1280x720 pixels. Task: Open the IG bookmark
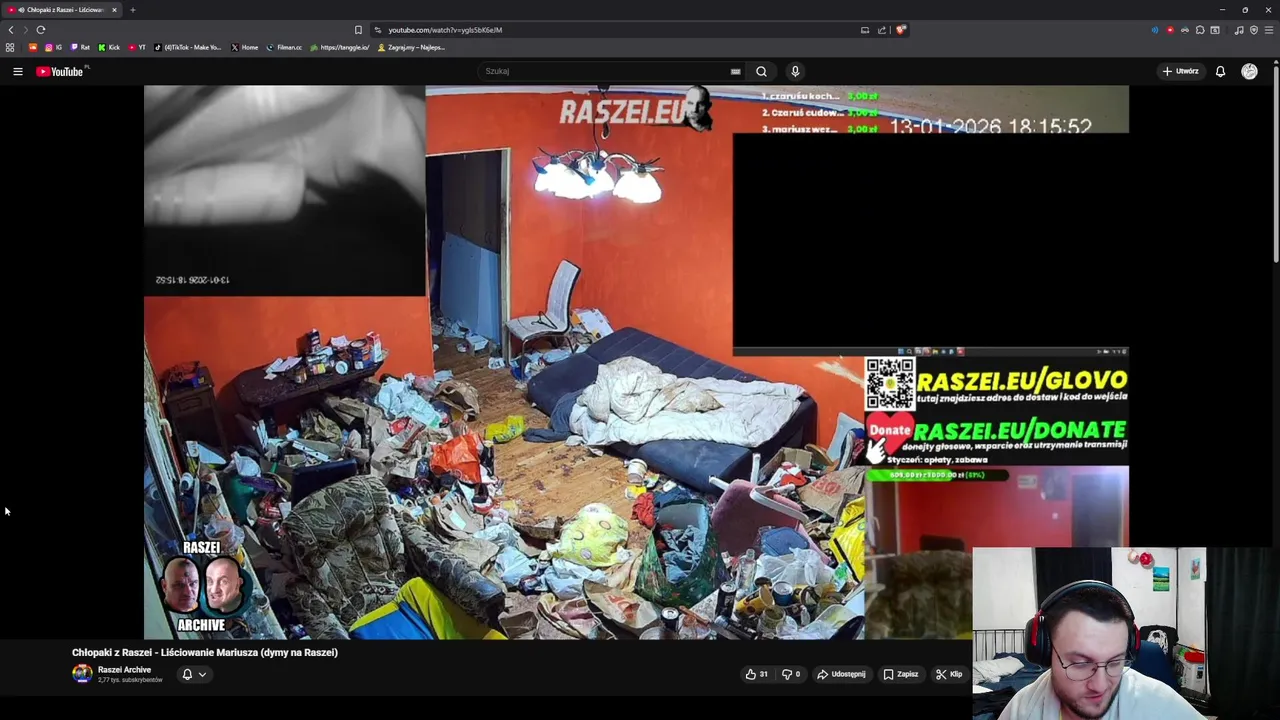pyautogui.click(x=54, y=47)
